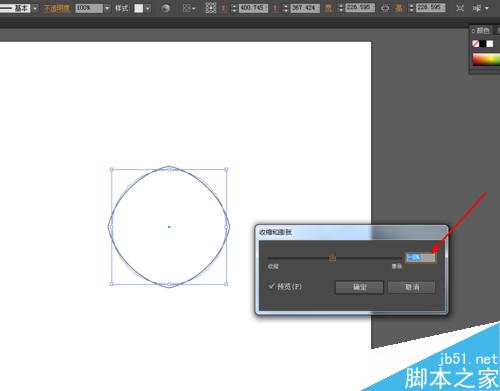500x391 pixels.
Task: Open the opacity percentage dropdown arrow
Action: coord(107,8)
